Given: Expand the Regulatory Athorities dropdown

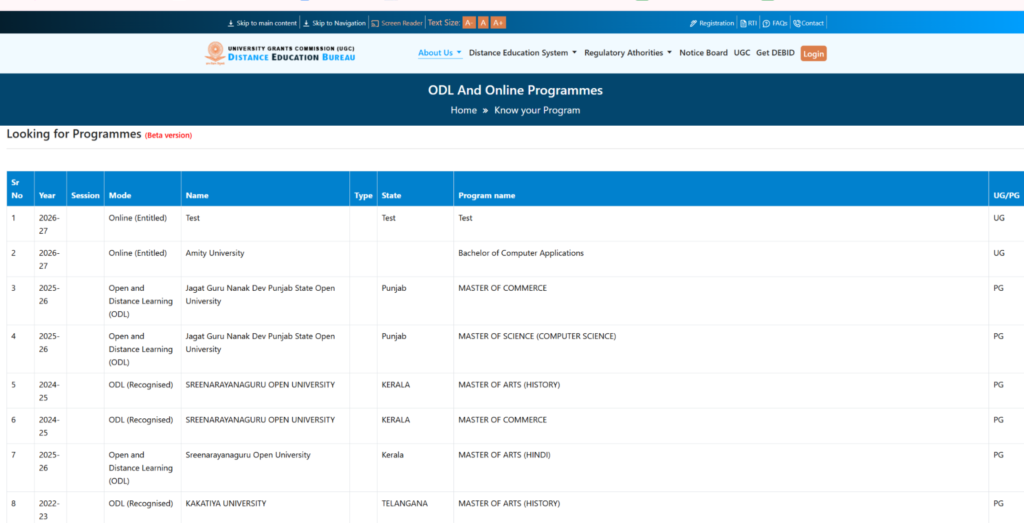Looking at the screenshot, I should [x=628, y=53].
